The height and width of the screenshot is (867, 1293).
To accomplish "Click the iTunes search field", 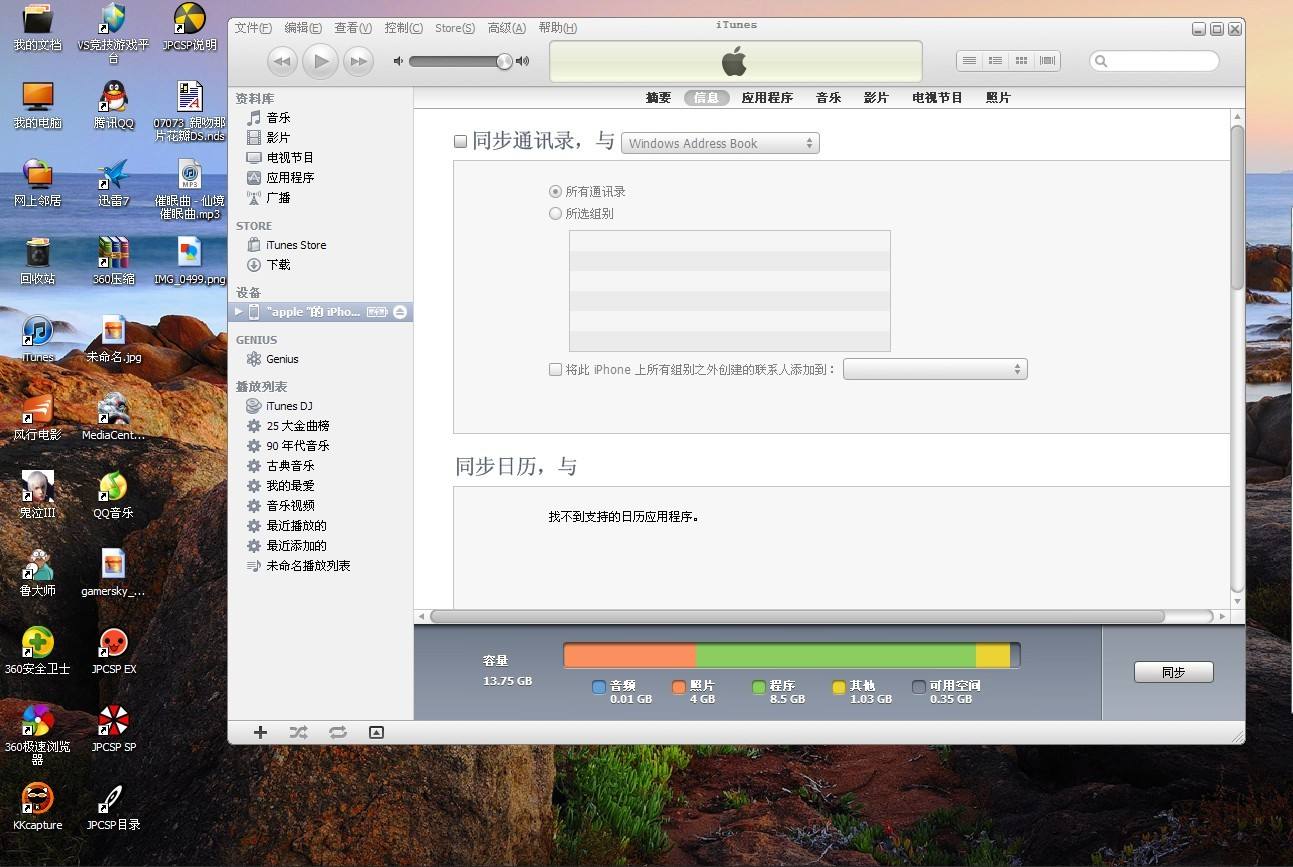I will tap(1154, 61).
